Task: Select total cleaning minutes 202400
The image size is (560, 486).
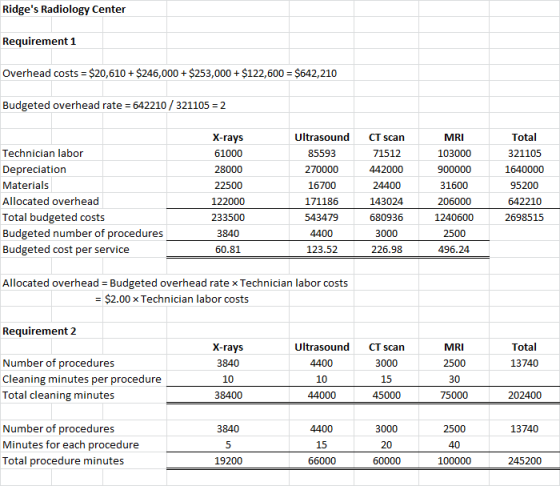Action: [525, 396]
